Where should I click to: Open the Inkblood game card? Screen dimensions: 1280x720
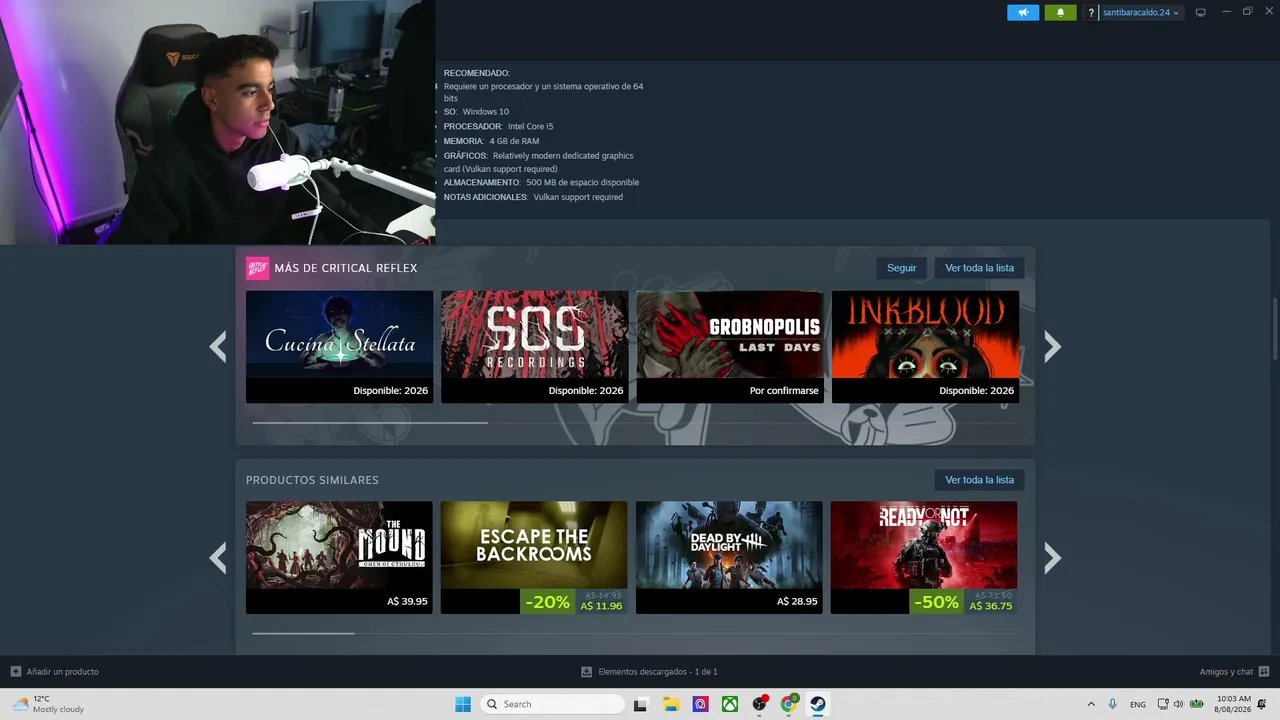pos(925,347)
